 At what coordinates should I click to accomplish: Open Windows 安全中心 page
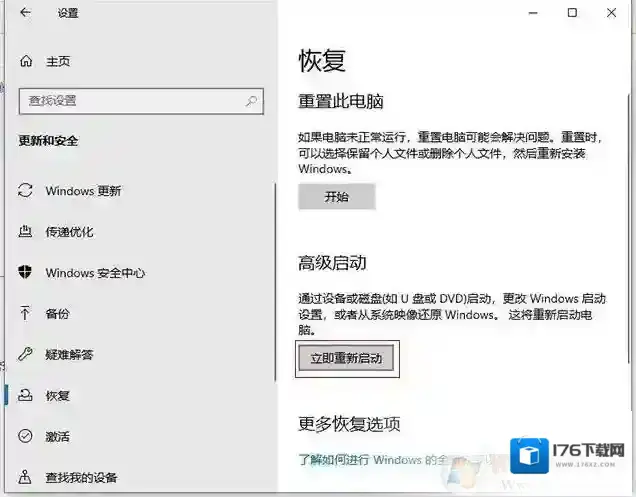[95, 273]
